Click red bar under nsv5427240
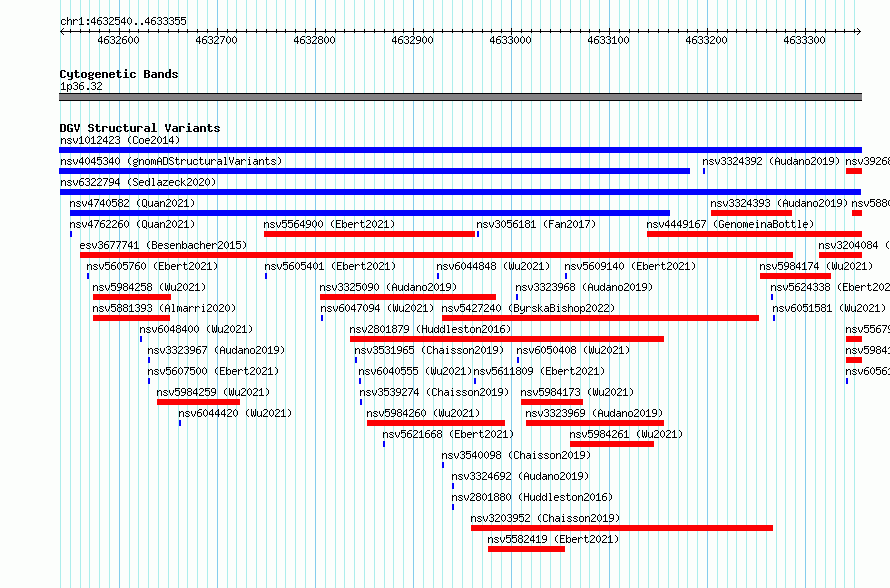Image resolution: width=890 pixels, height=588 pixels. click(x=601, y=318)
